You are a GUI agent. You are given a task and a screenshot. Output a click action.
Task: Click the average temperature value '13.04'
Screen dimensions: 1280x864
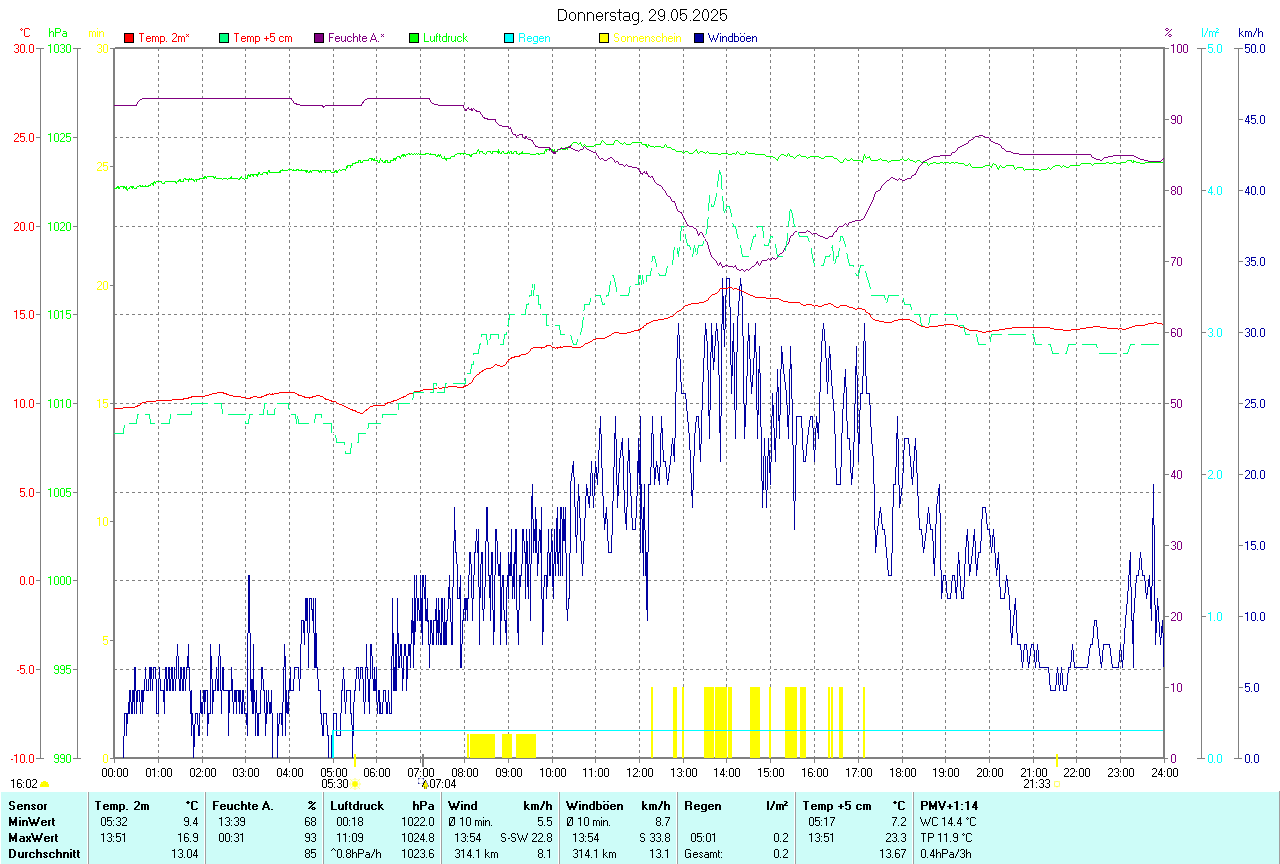click(x=184, y=854)
